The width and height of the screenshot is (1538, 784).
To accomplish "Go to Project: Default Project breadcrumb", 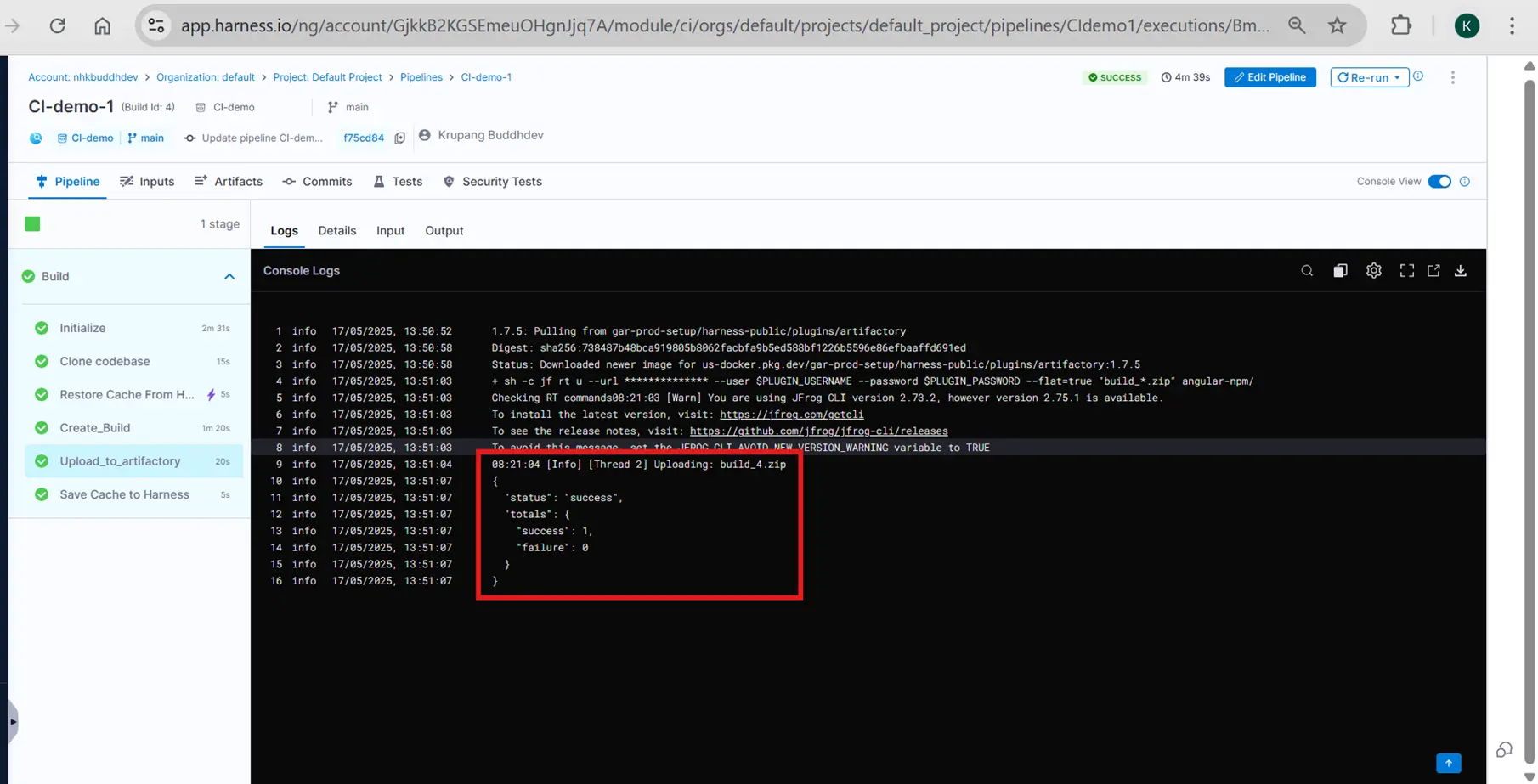I will [327, 77].
